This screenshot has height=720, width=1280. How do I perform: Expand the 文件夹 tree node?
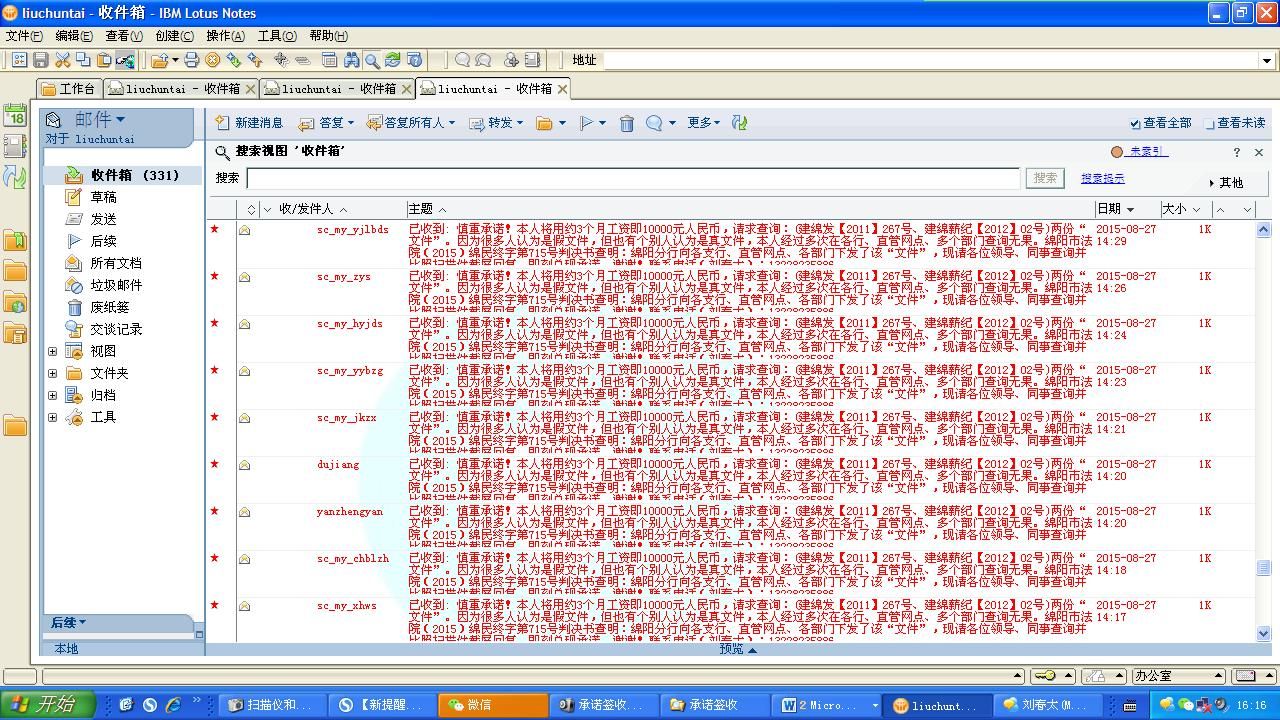tap(53, 373)
